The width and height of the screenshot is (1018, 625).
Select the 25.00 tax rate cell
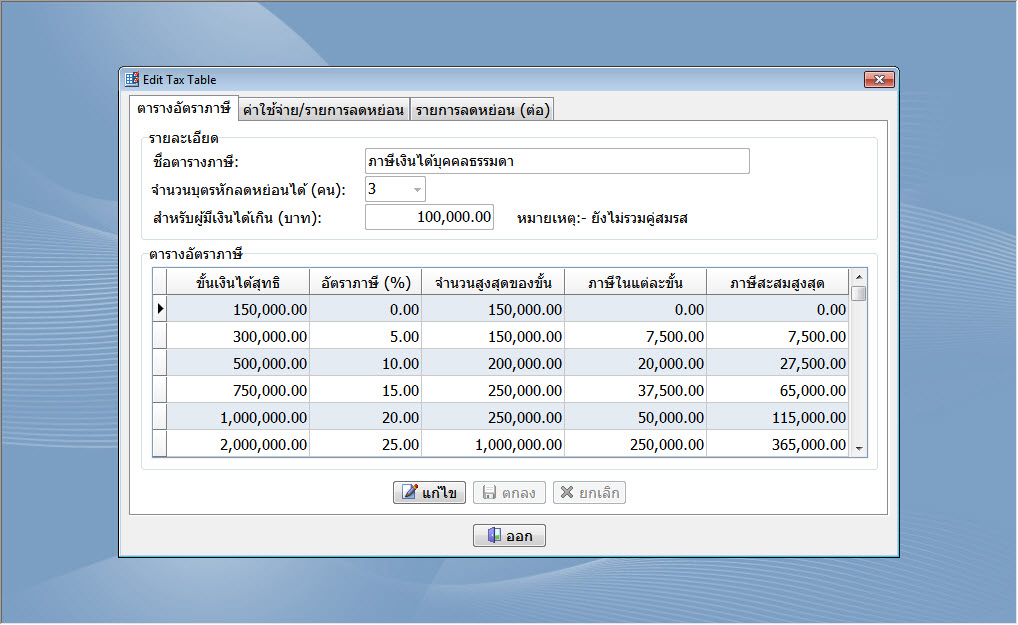click(365, 445)
